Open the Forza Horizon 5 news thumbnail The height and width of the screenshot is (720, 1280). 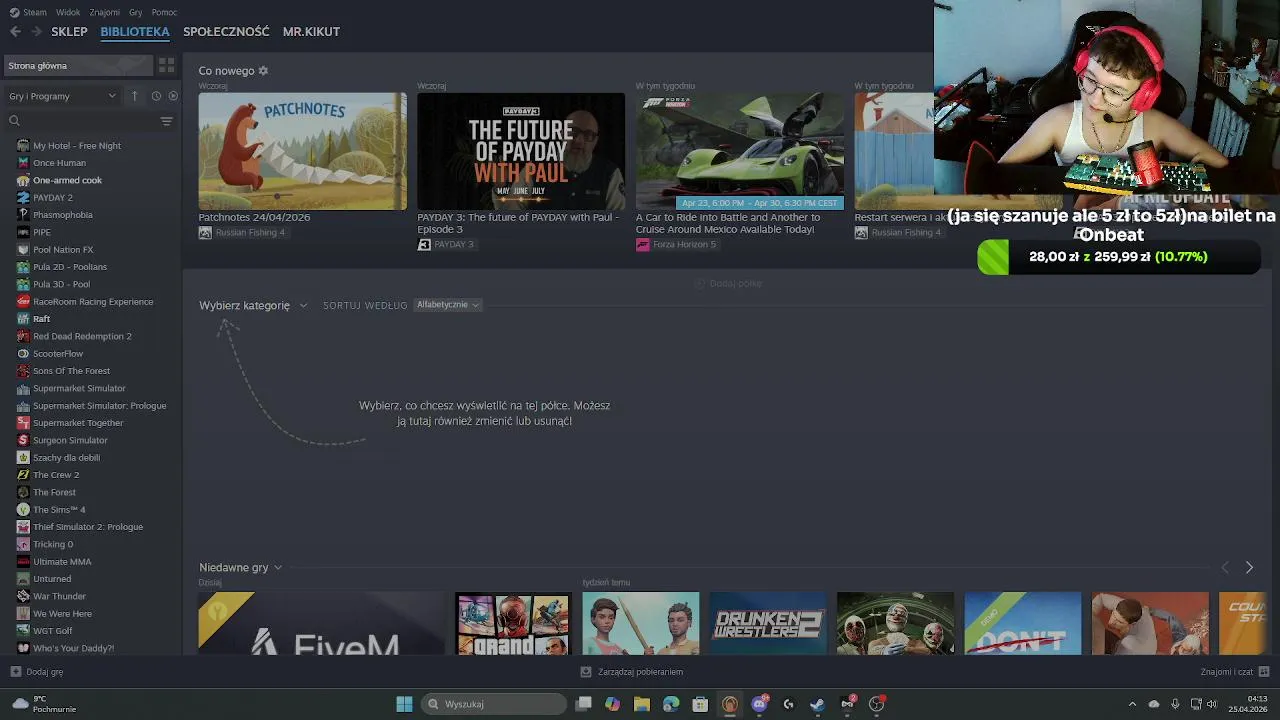coord(739,151)
